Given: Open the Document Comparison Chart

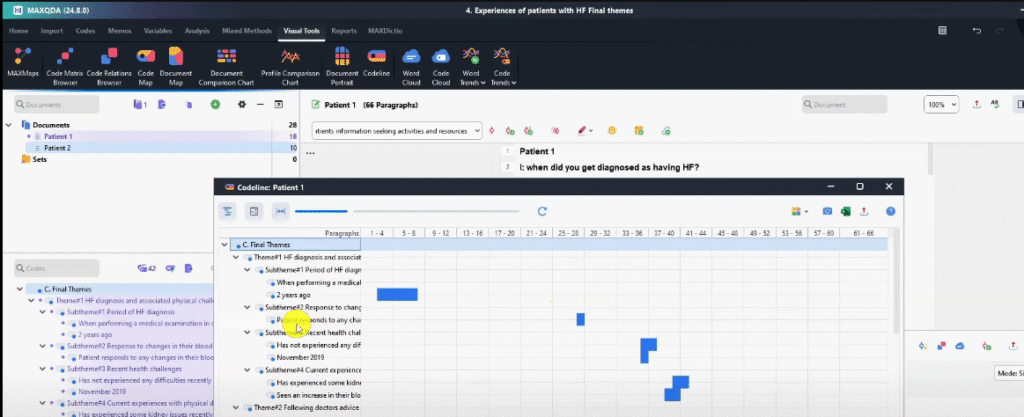Looking at the screenshot, I should coord(227,66).
